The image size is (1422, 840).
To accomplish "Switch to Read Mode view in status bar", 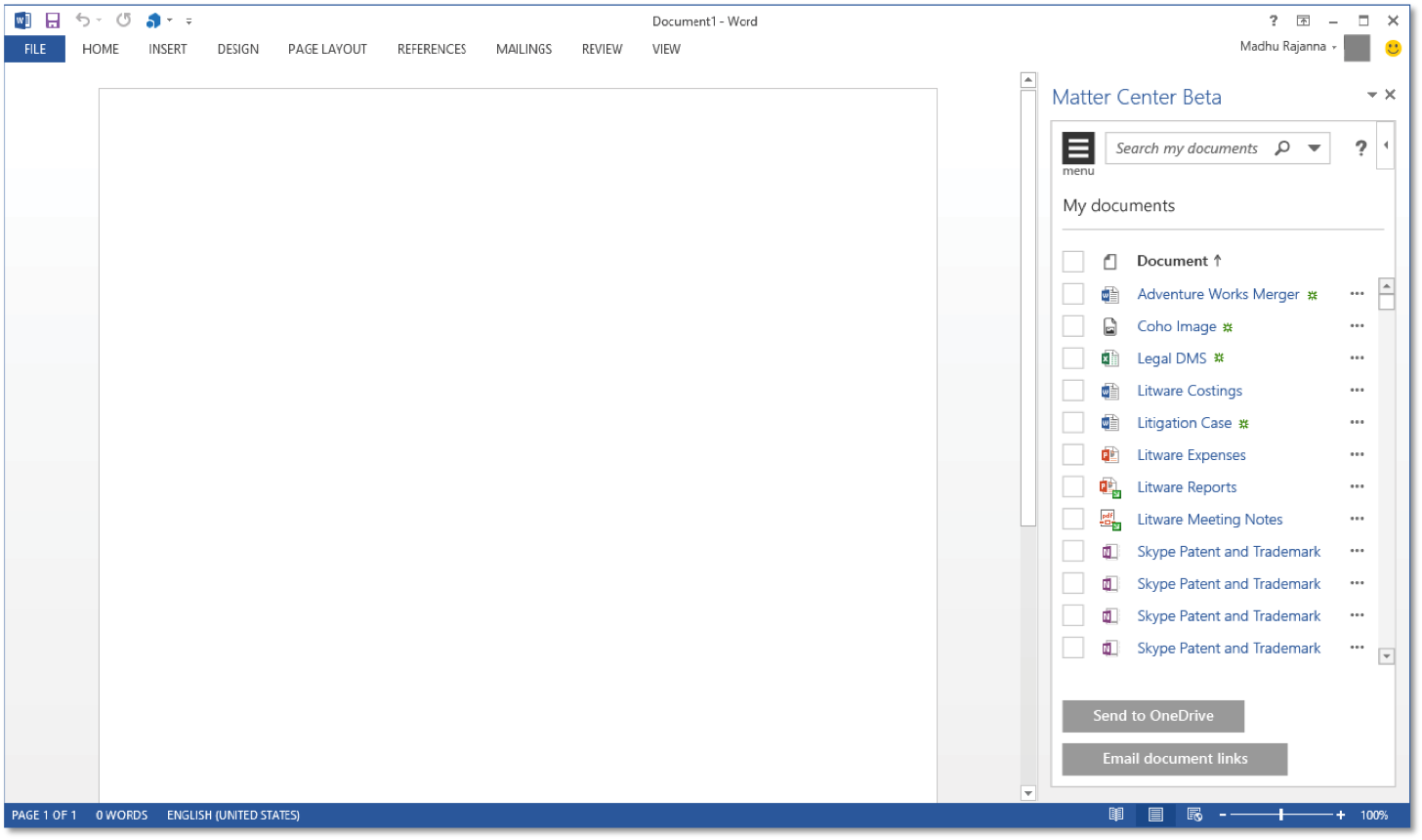I will (1116, 815).
